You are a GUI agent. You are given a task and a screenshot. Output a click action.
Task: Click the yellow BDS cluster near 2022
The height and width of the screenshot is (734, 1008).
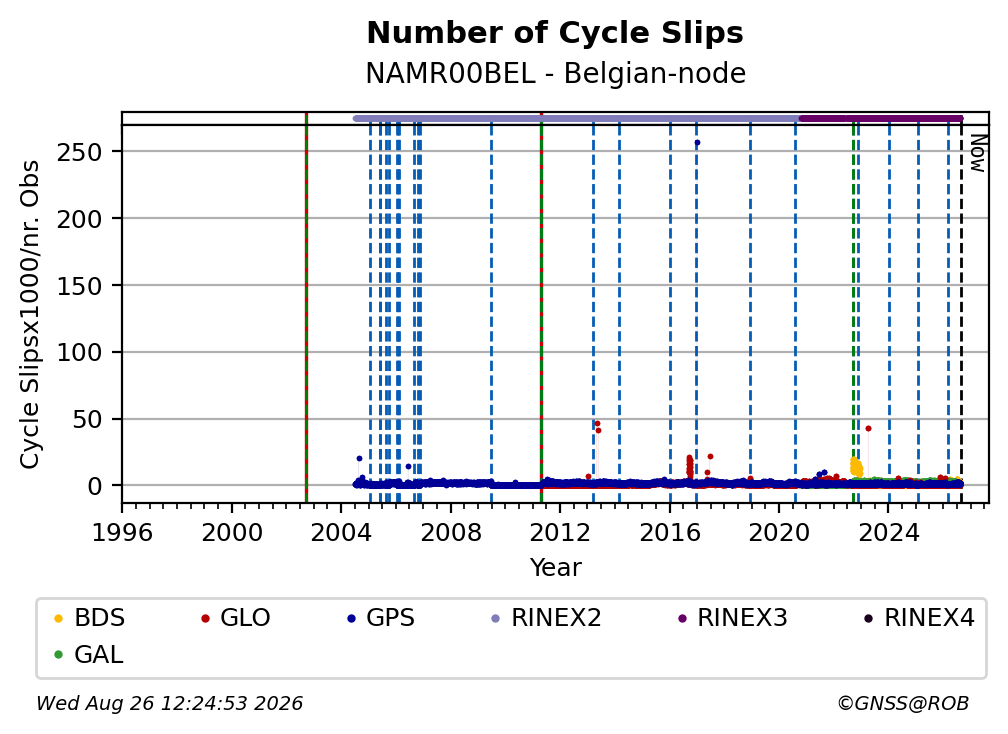pyautogui.click(x=856, y=467)
